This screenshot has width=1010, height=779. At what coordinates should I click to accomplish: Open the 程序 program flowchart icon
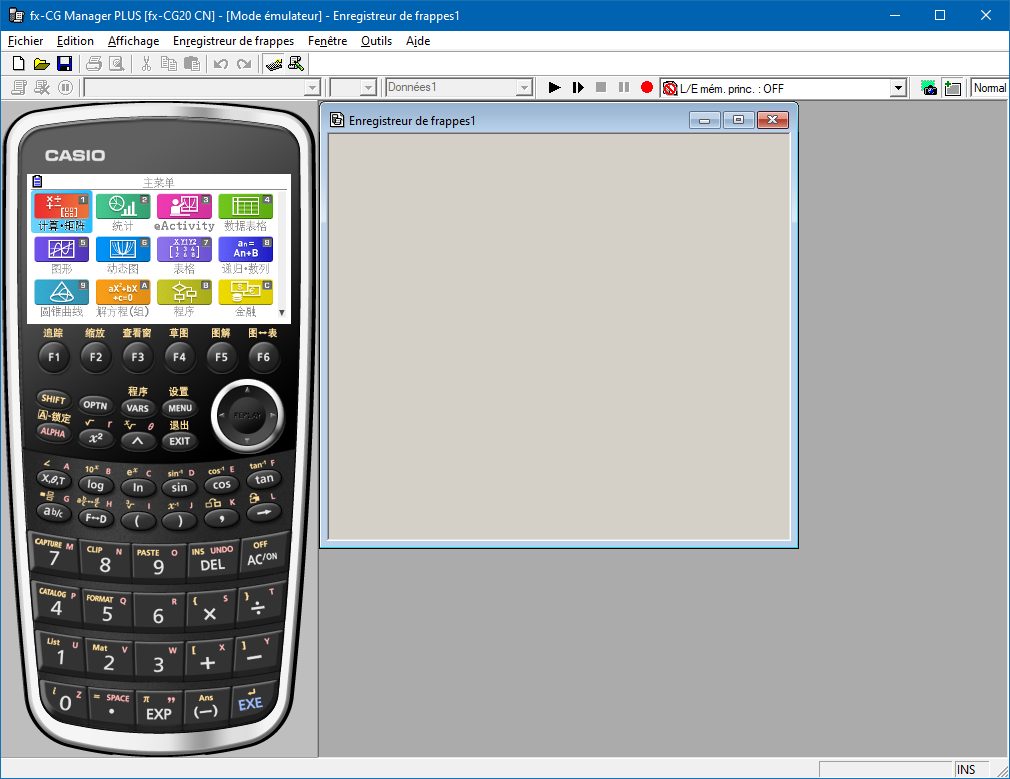[x=184, y=298]
